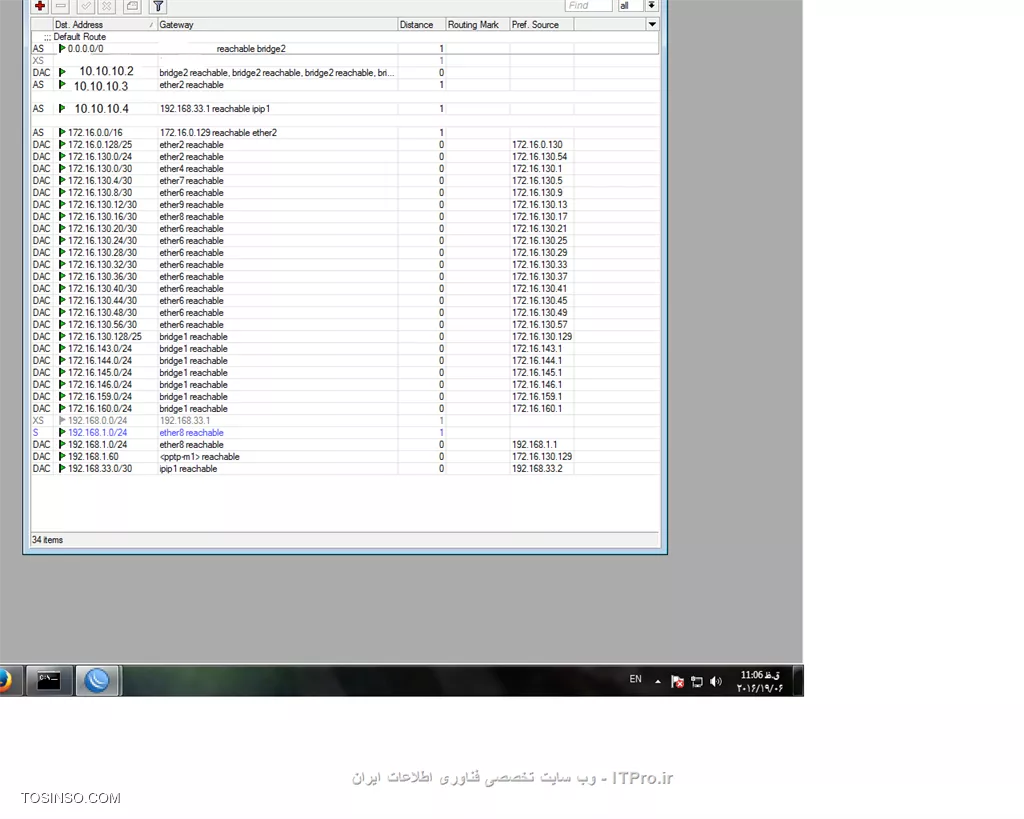
Task: Click the pref. source value 192.168.1.1
Action: coord(534,444)
